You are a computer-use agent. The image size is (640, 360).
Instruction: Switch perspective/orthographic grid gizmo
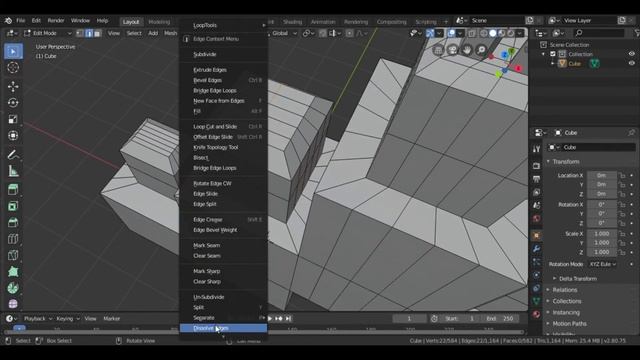[x=438, y=50]
